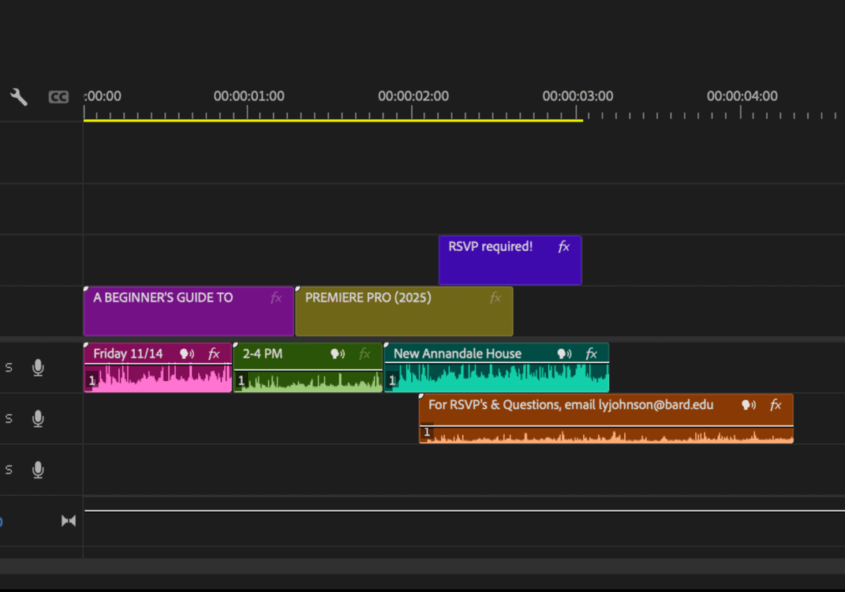Click the fx badge on RSVP required! clip
Viewport: 845px width, 592px height.
(x=564, y=247)
